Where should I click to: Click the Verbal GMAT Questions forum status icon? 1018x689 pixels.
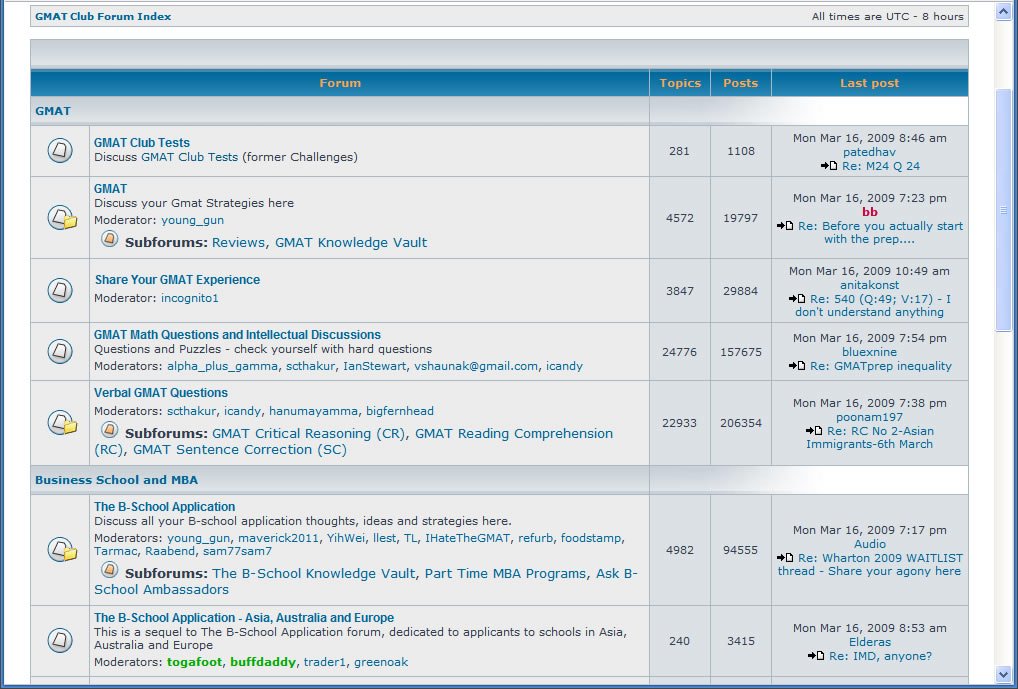tap(62, 423)
